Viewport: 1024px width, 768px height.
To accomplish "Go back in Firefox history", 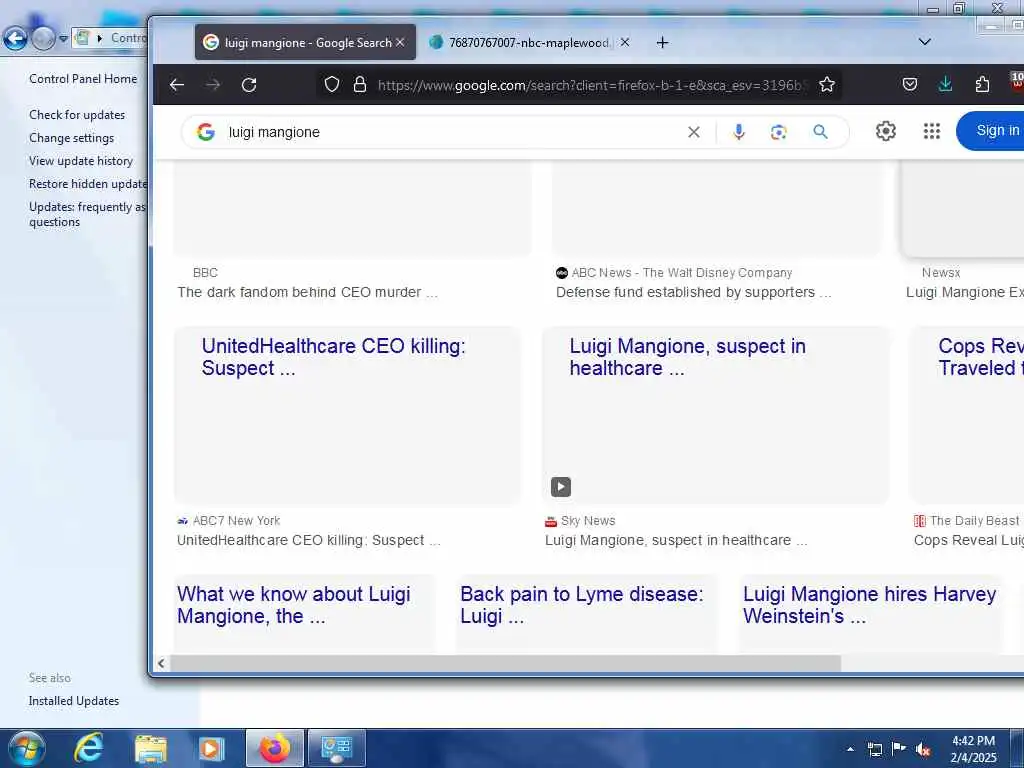I will 176,85.
